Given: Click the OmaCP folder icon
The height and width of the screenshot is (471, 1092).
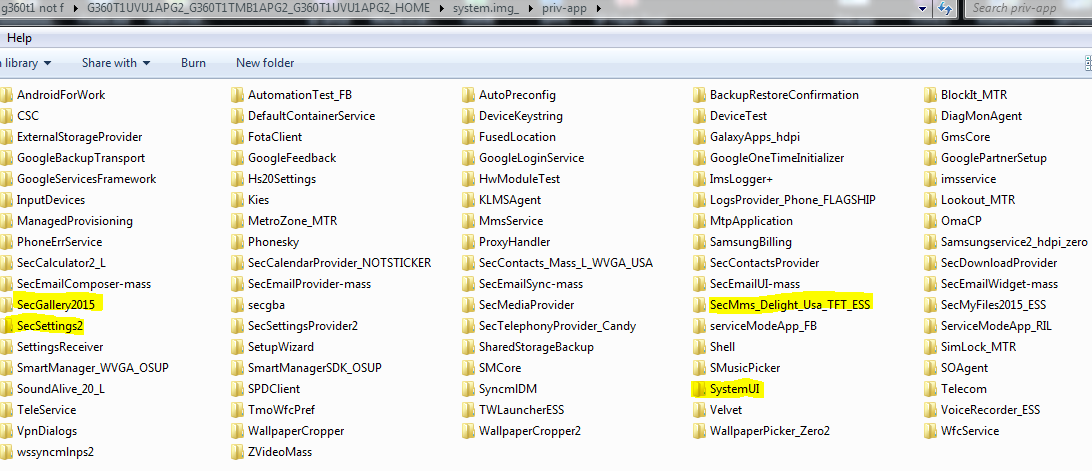Looking at the screenshot, I should pos(930,221).
